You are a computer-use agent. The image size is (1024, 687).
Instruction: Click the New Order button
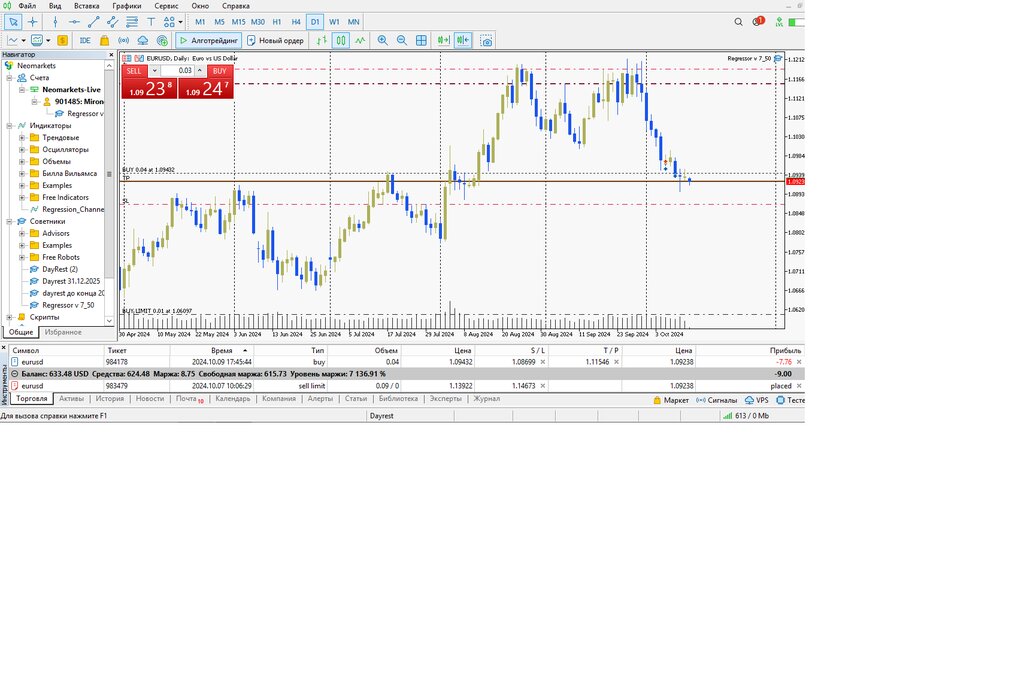tap(276, 40)
